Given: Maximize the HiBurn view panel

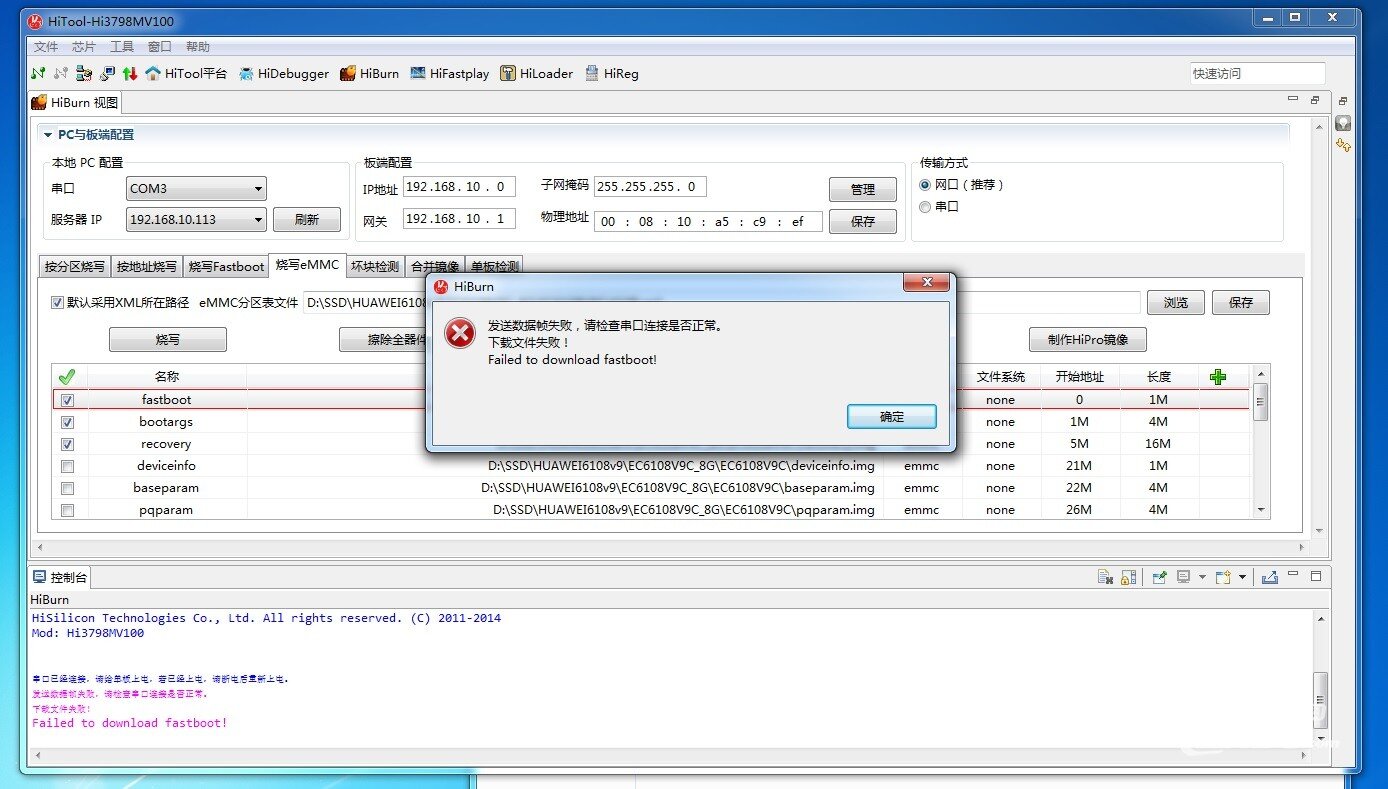Looking at the screenshot, I should [x=1315, y=100].
